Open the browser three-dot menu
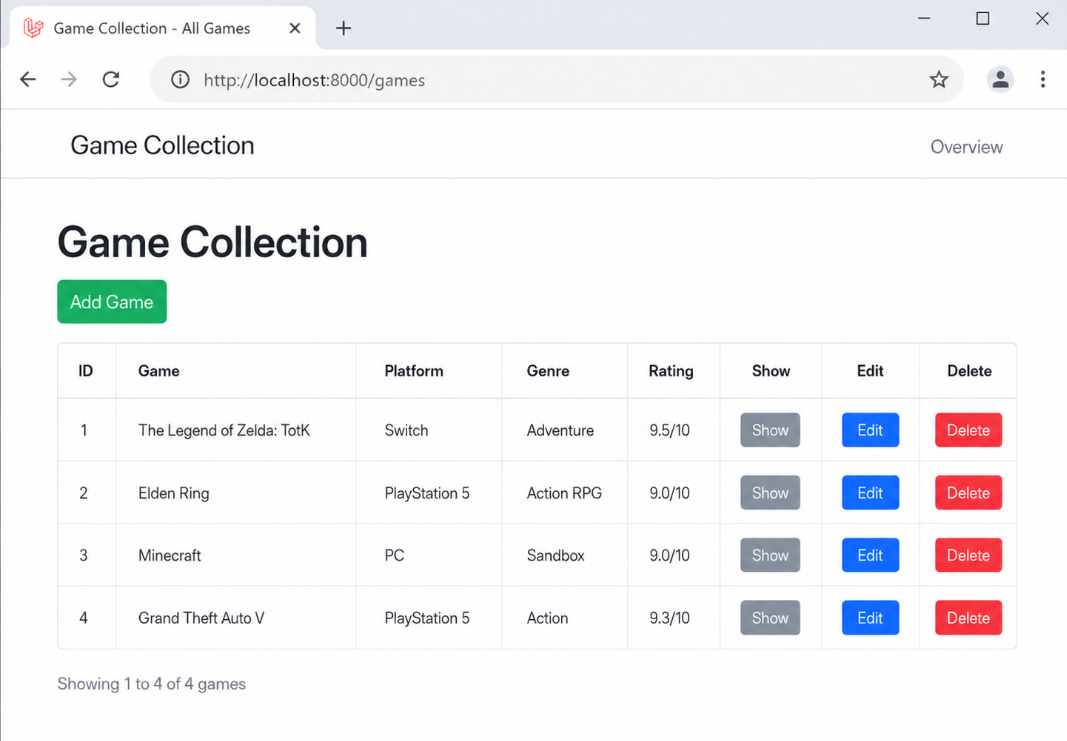The width and height of the screenshot is (1067, 741). [1043, 80]
